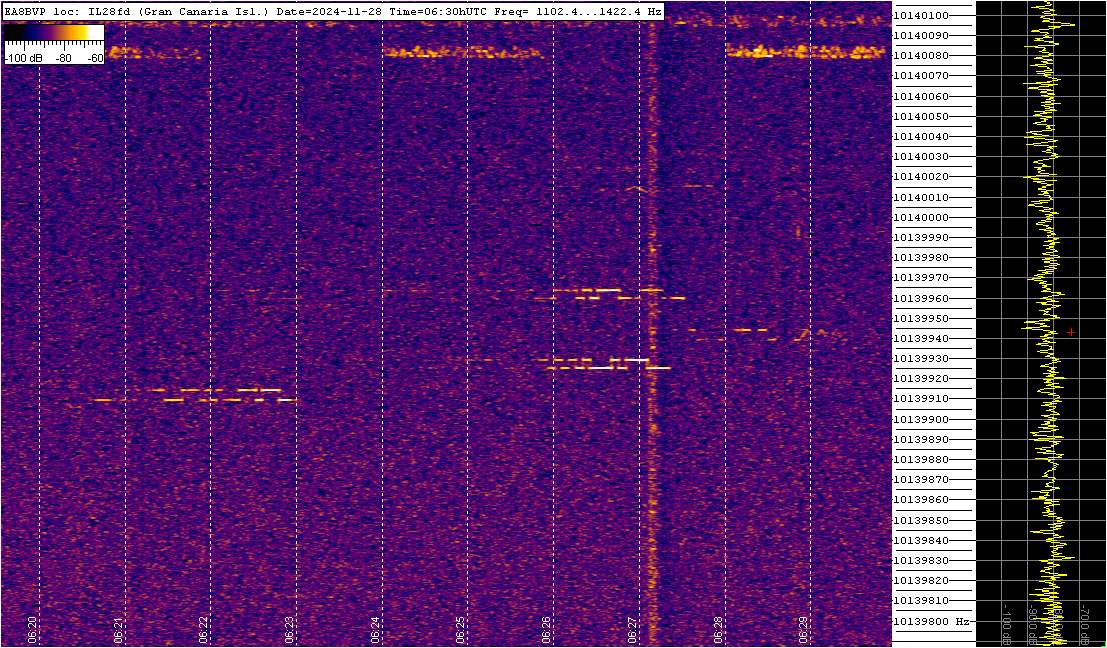Click the 10139830 frequency label
Image resolution: width=1107 pixels, height=648 pixels.
tap(921, 560)
